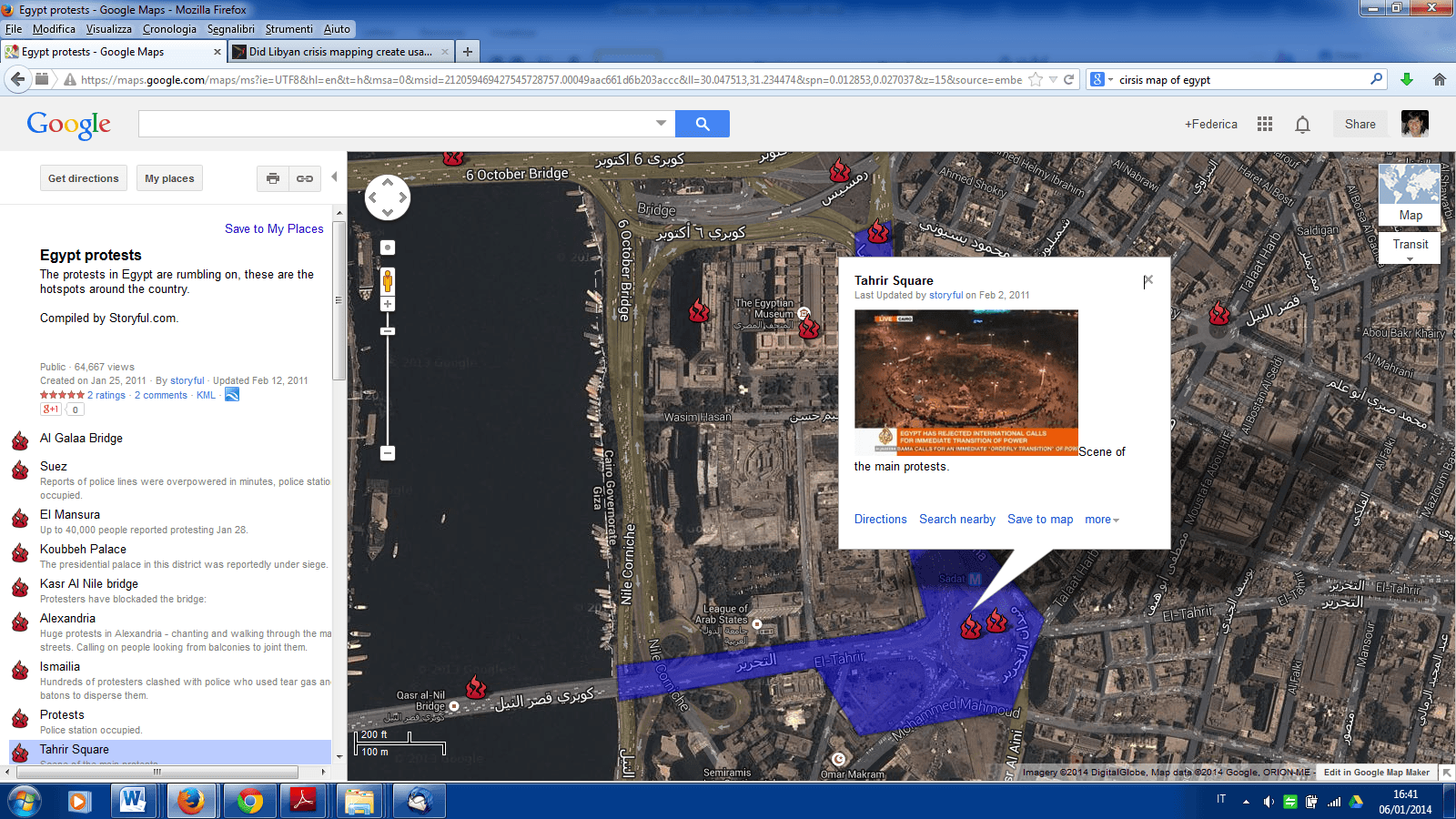
Task: Close the Tahrir Square info window
Action: pos(1148,281)
